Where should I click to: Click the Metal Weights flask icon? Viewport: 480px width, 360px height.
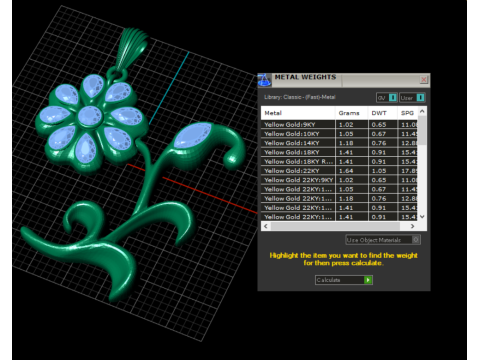(264, 80)
